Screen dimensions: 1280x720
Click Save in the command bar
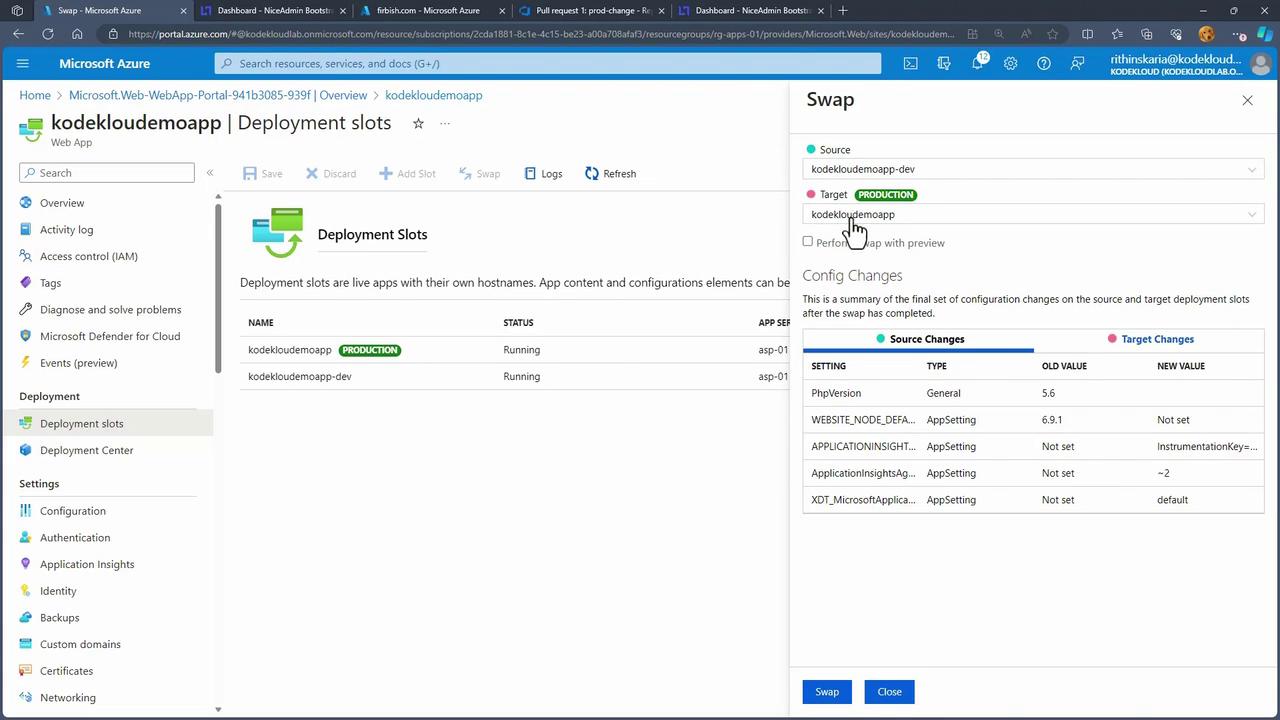[x=263, y=174]
